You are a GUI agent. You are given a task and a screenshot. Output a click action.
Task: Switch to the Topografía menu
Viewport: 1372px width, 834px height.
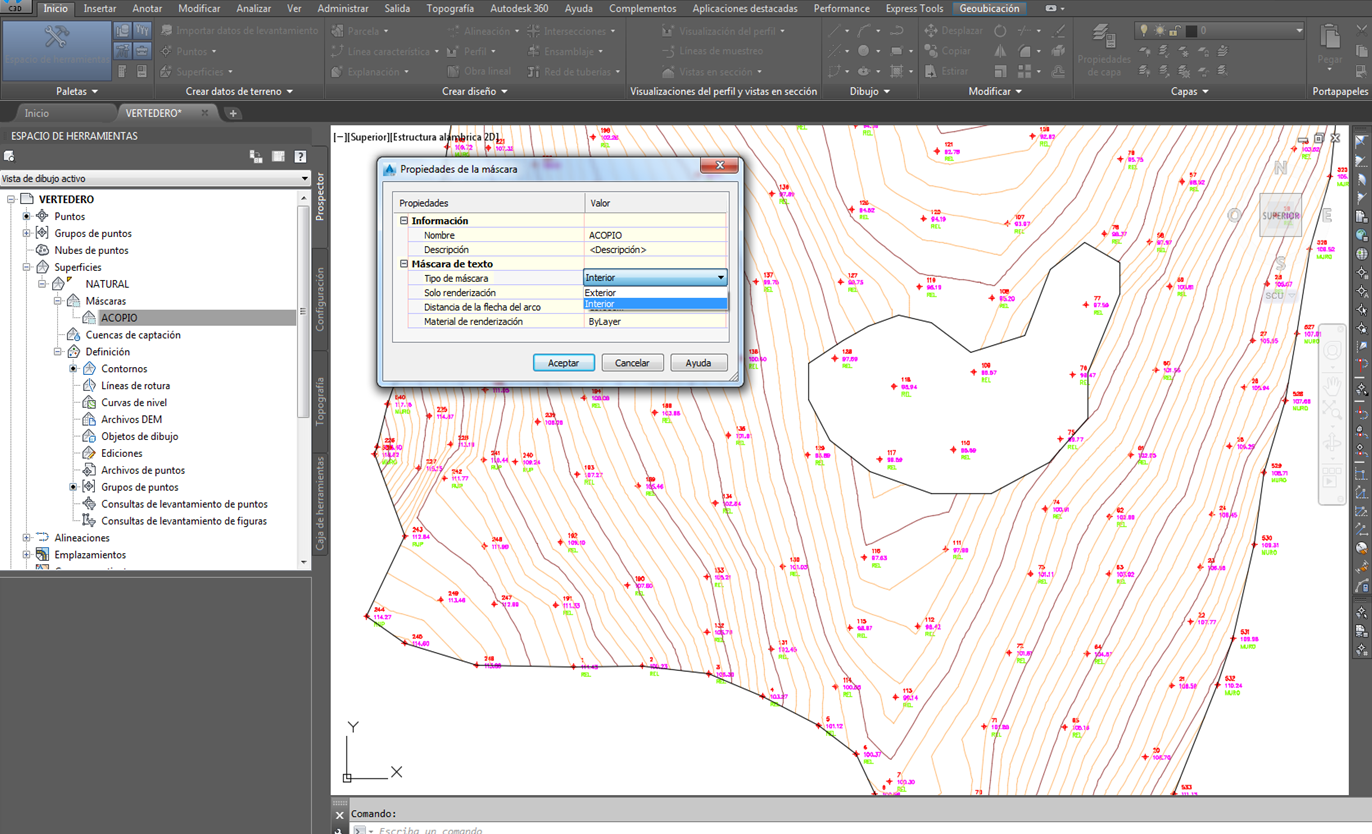point(450,8)
